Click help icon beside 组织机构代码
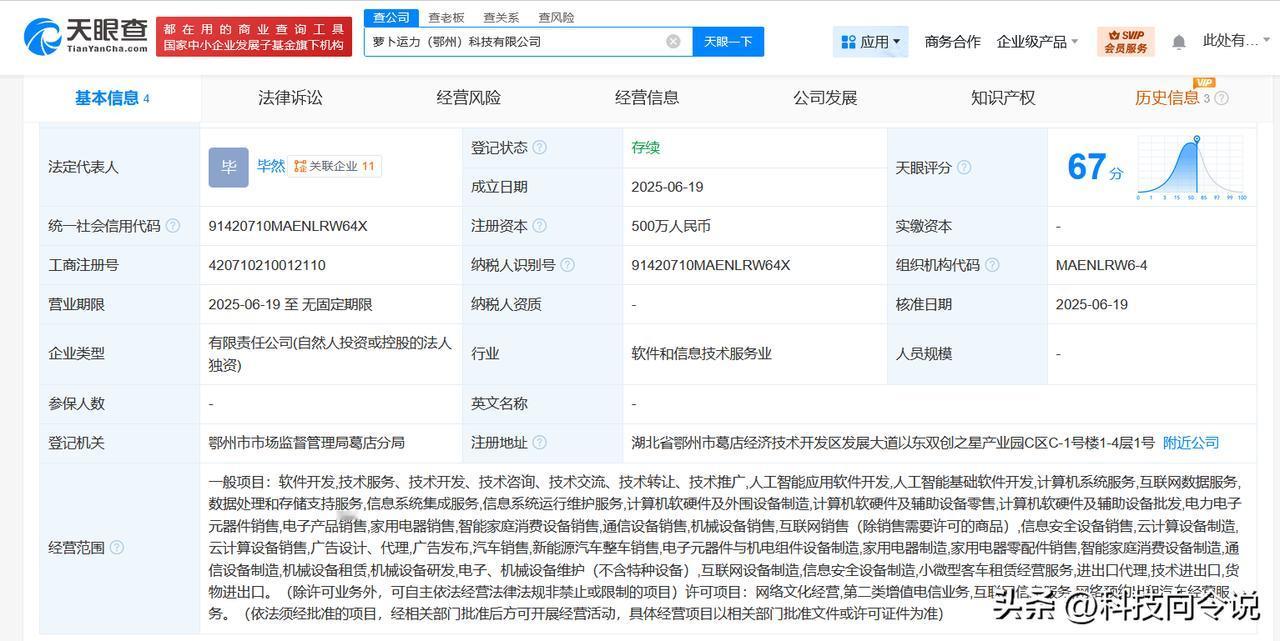1280x641 pixels. click(x=992, y=265)
